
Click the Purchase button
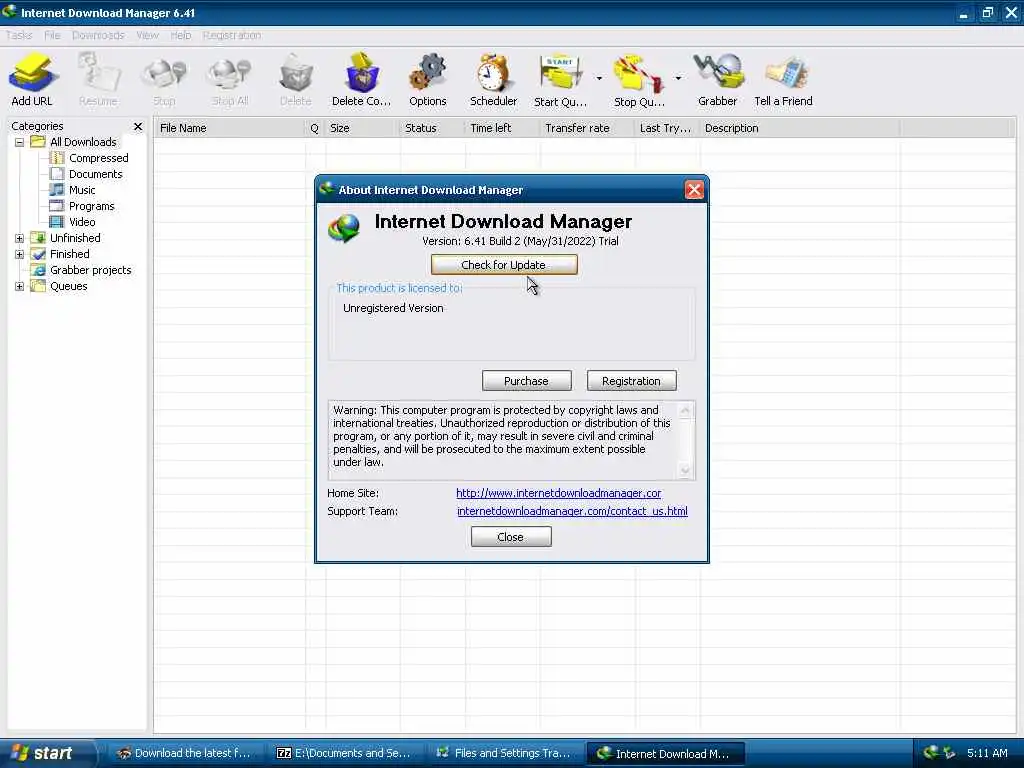click(526, 381)
